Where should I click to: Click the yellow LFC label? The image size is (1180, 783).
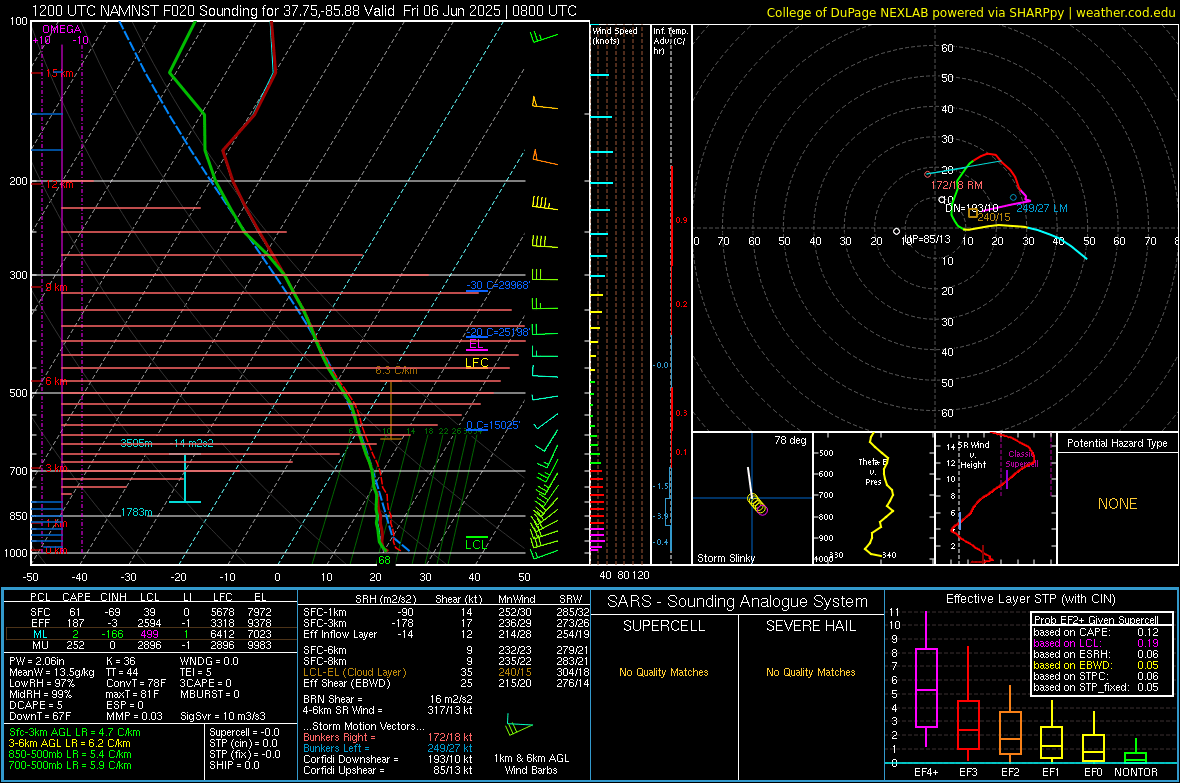pyautogui.click(x=476, y=363)
